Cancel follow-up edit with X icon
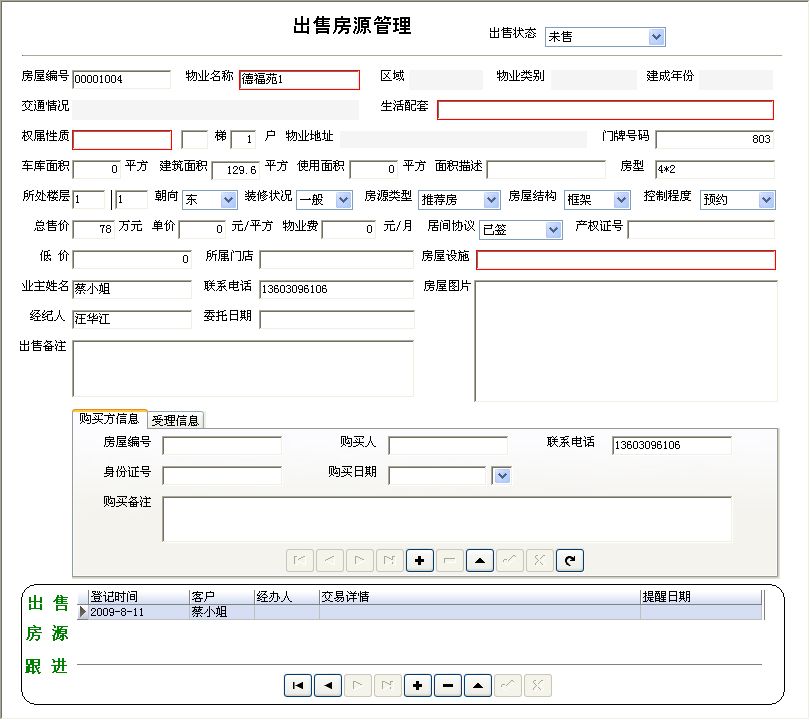Viewport: 810px width, 720px height. coord(537,685)
